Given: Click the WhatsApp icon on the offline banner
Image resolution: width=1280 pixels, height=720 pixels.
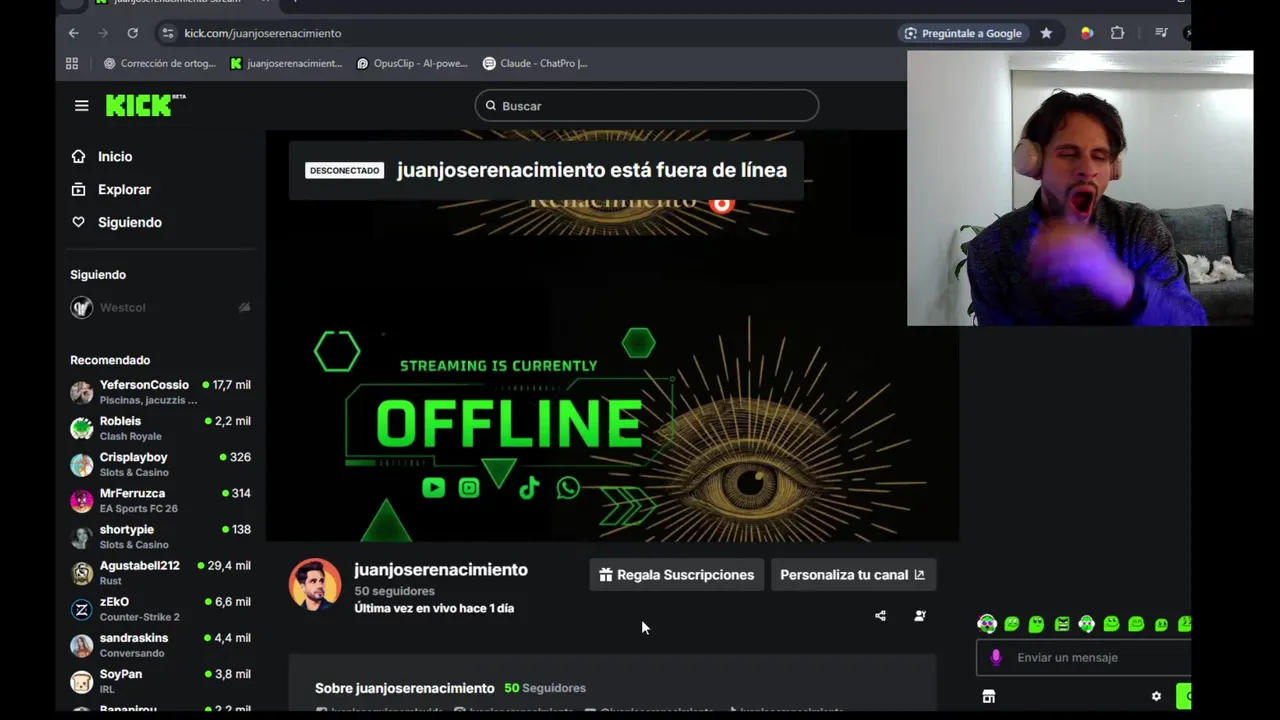Looking at the screenshot, I should tap(568, 488).
